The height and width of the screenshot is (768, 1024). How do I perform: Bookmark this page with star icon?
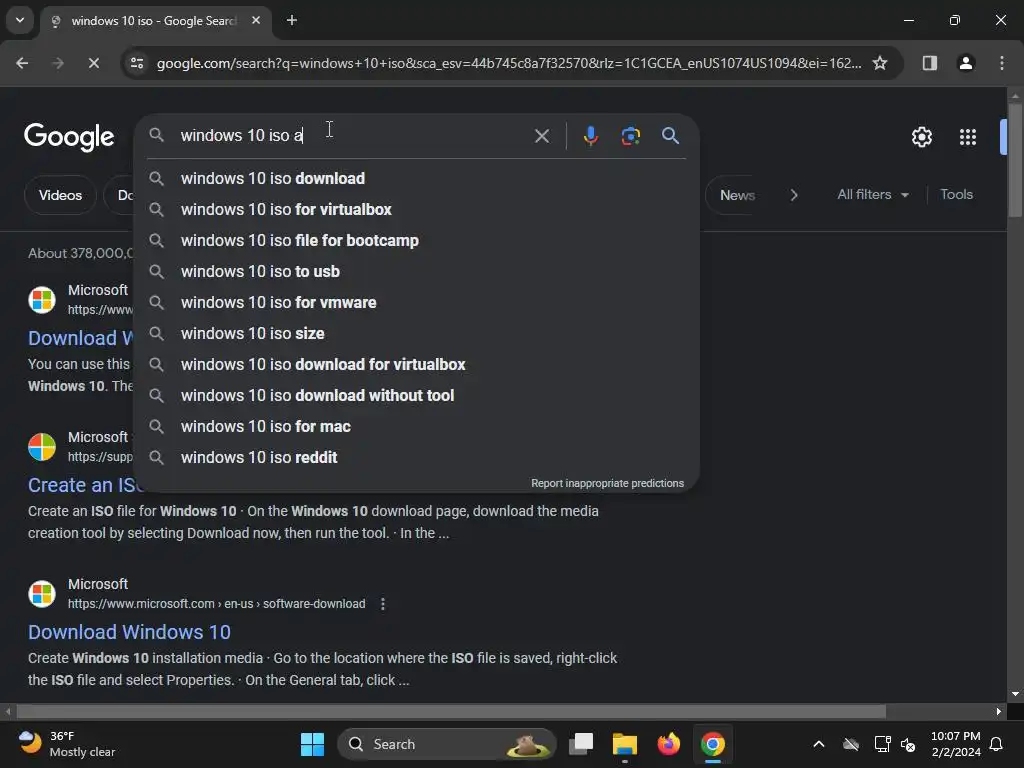click(880, 63)
